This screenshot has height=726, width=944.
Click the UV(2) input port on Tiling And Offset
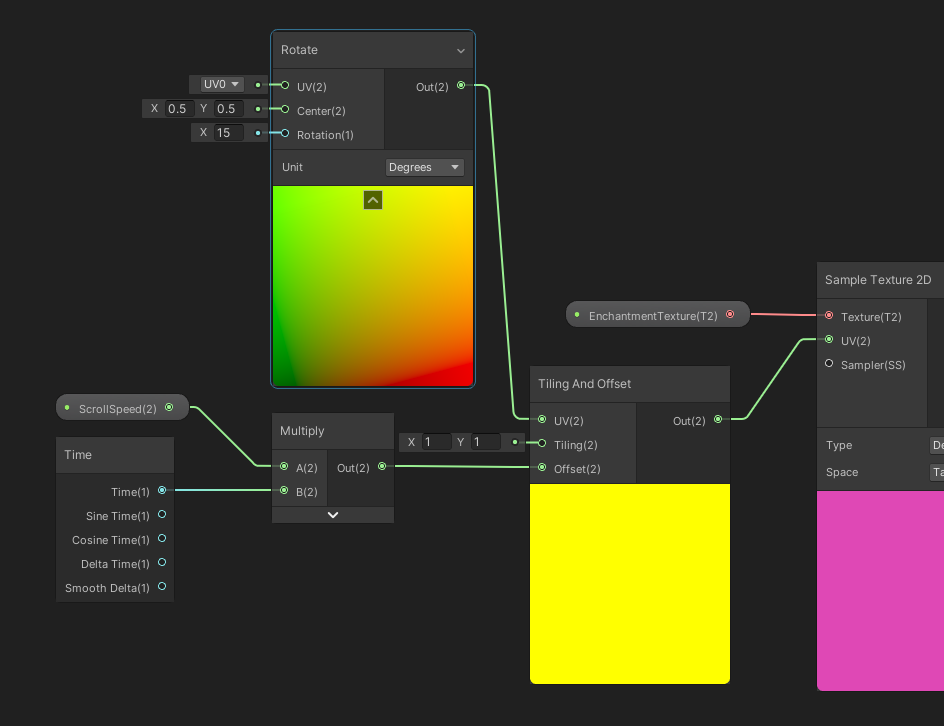tap(540, 420)
